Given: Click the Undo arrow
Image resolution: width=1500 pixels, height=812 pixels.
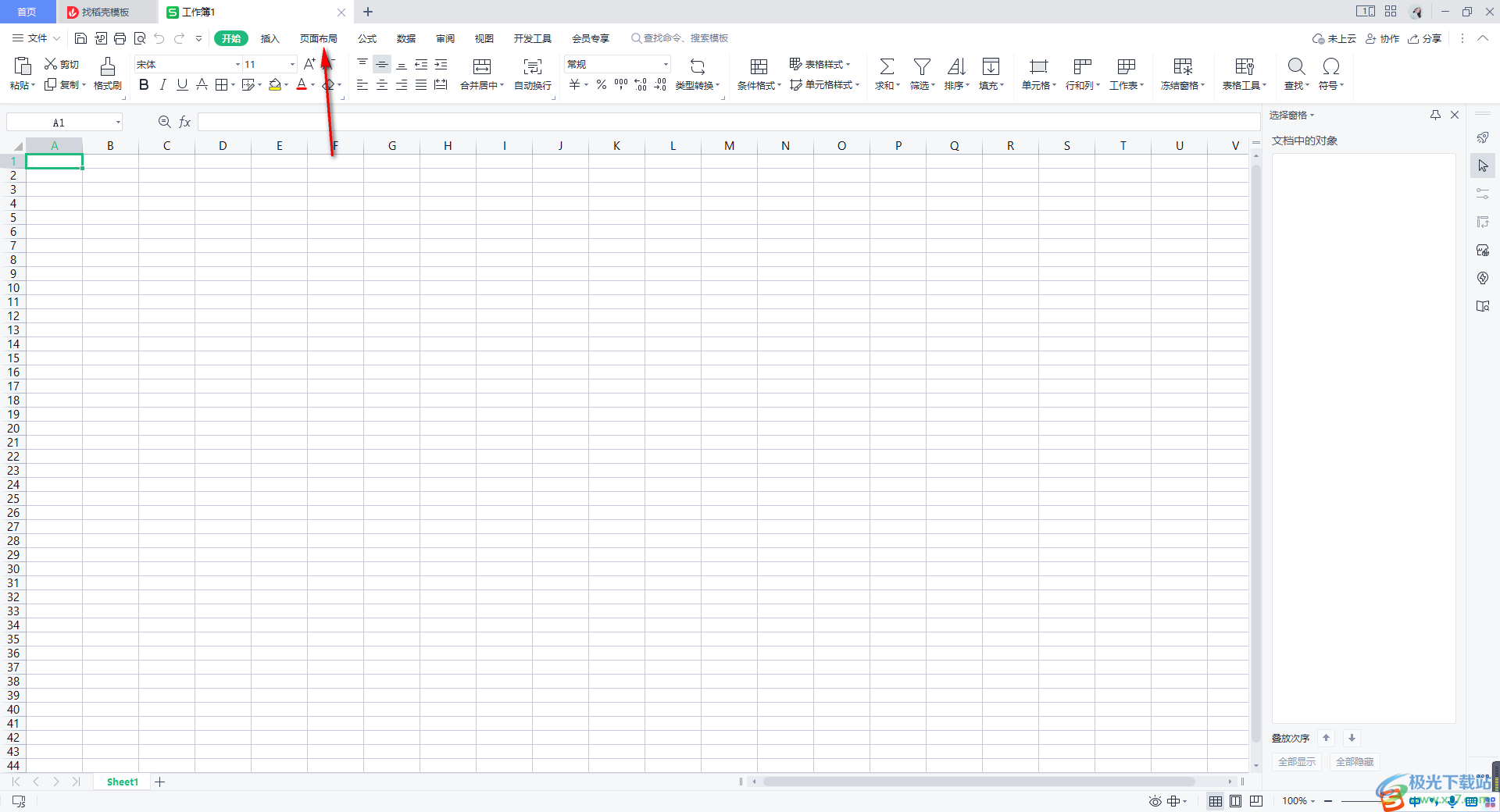Looking at the screenshot, I should tap(159, 38).
